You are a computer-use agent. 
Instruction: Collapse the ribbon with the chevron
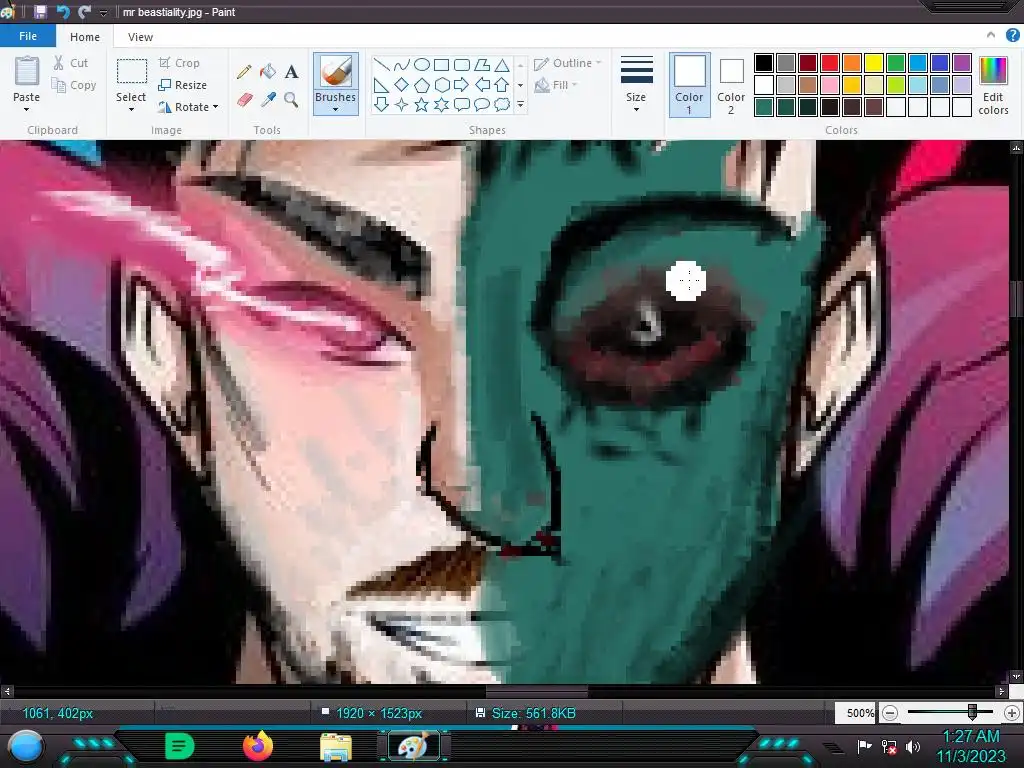tap(991, 35)
